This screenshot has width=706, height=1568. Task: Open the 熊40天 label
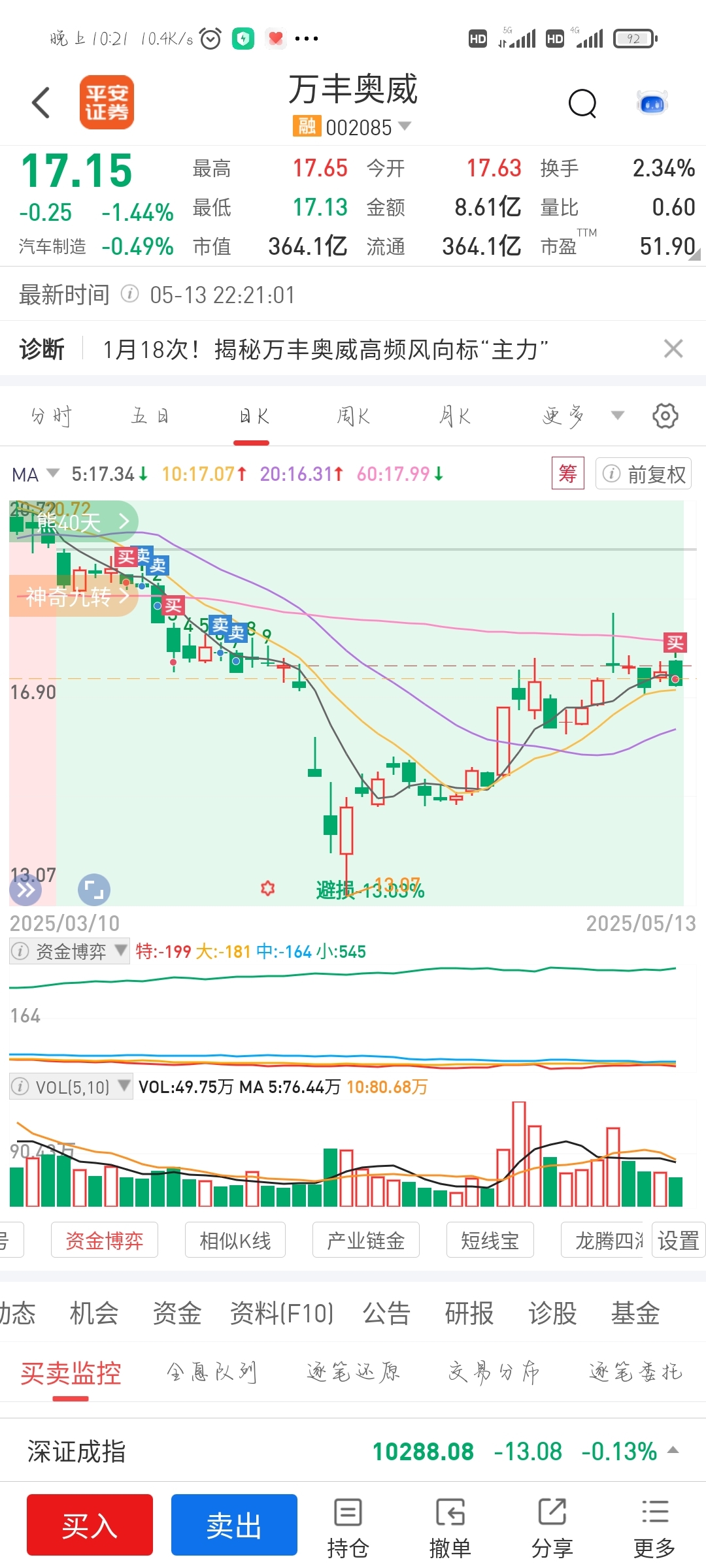tap(73, 521)
